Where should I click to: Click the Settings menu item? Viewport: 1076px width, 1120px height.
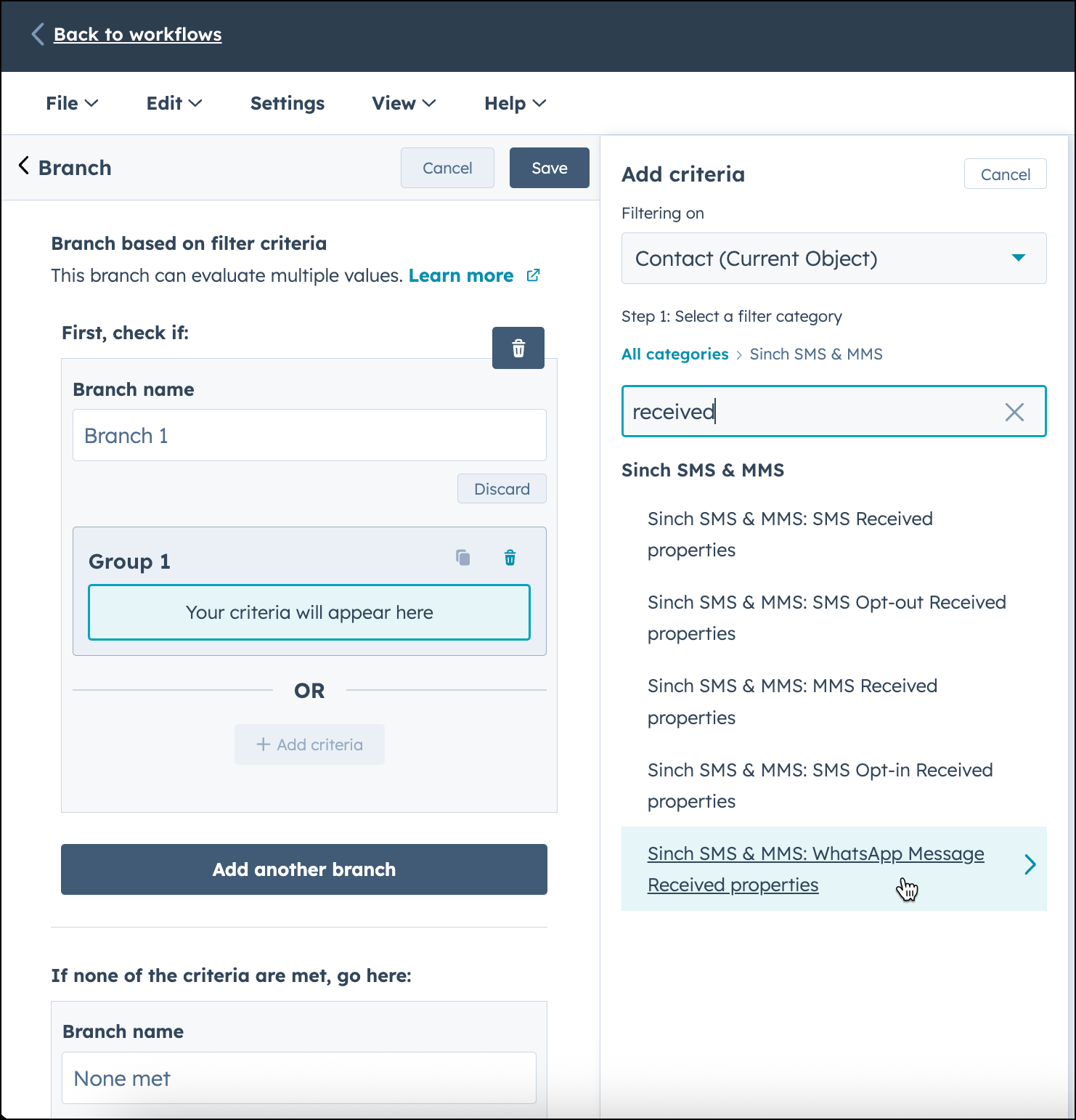(x=287, y=103)
